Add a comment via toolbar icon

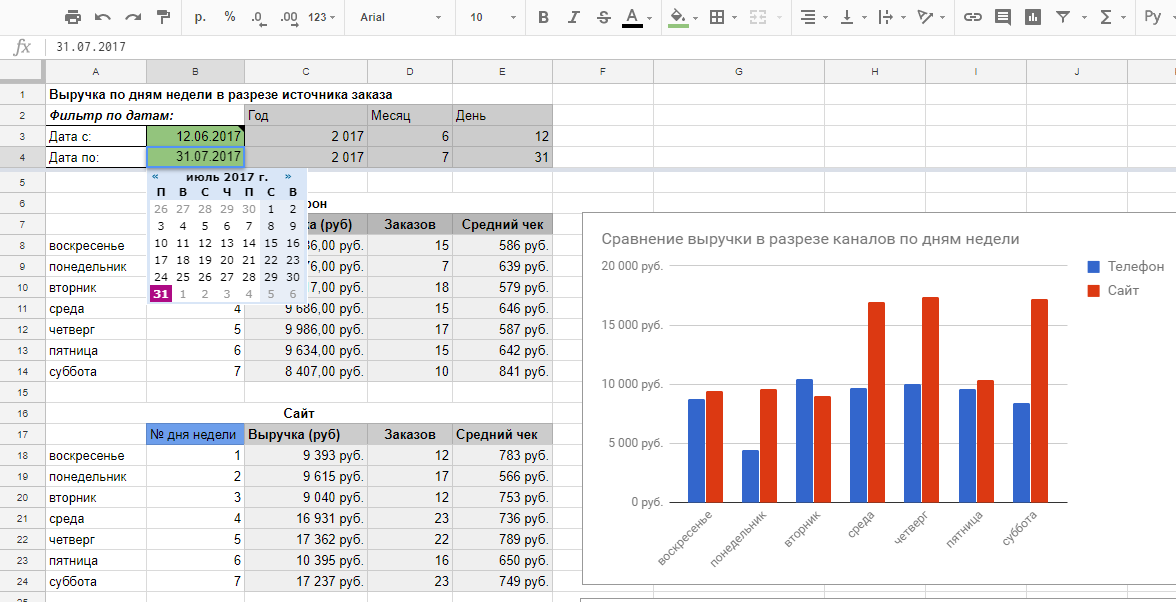pos(1003,17)
